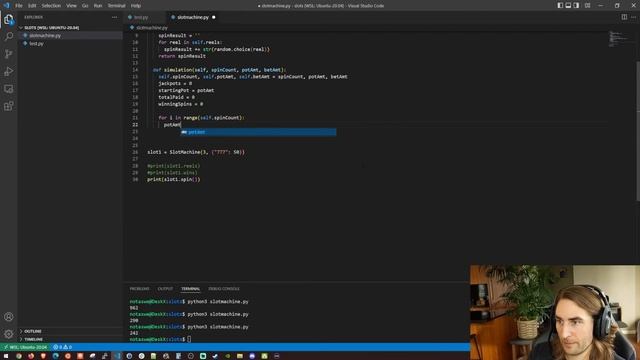Click the editor vertical scrollbar

pos(638,131)
